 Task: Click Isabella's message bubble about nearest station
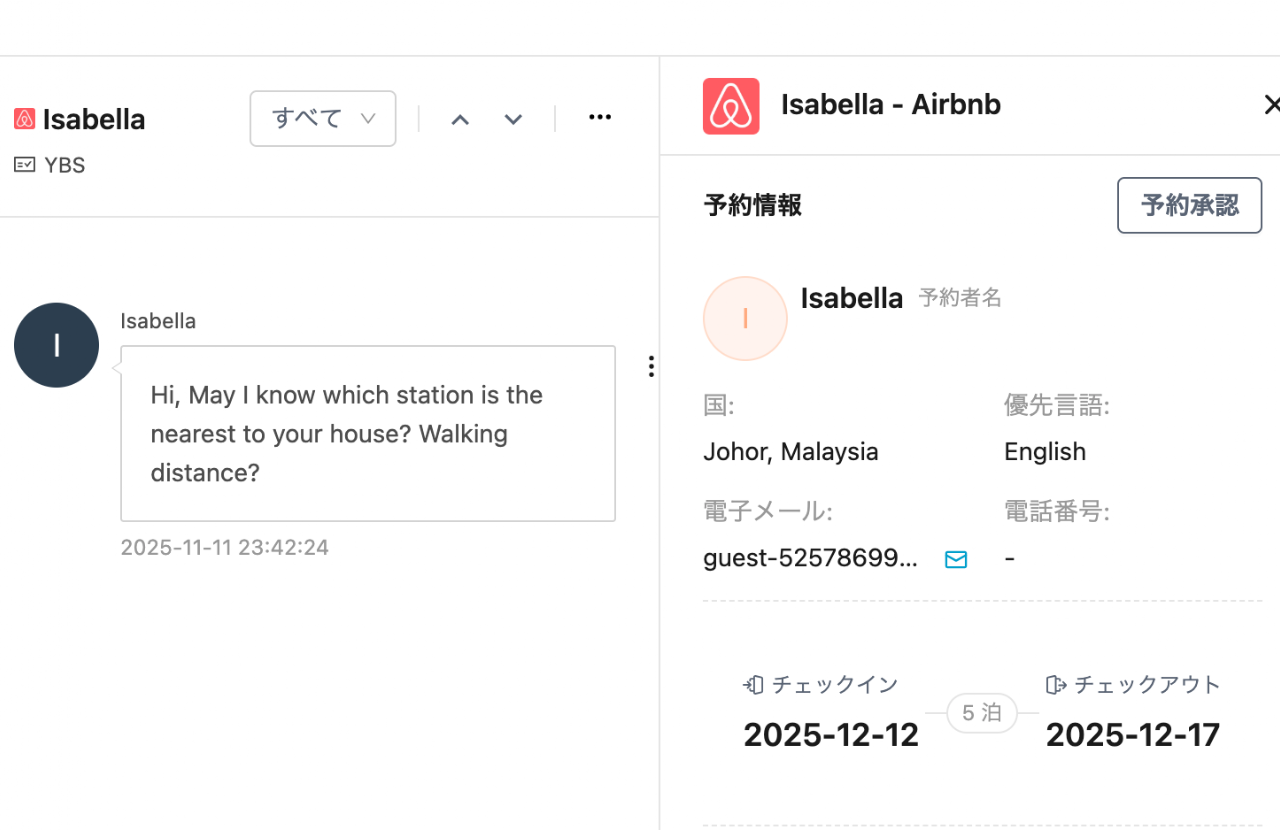pyautogui.click(x=367, y=433)
